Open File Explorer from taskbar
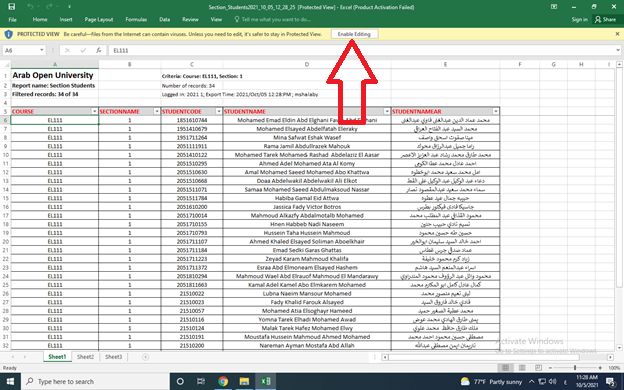This screenshot has width=624, height=390. point(244,381)
